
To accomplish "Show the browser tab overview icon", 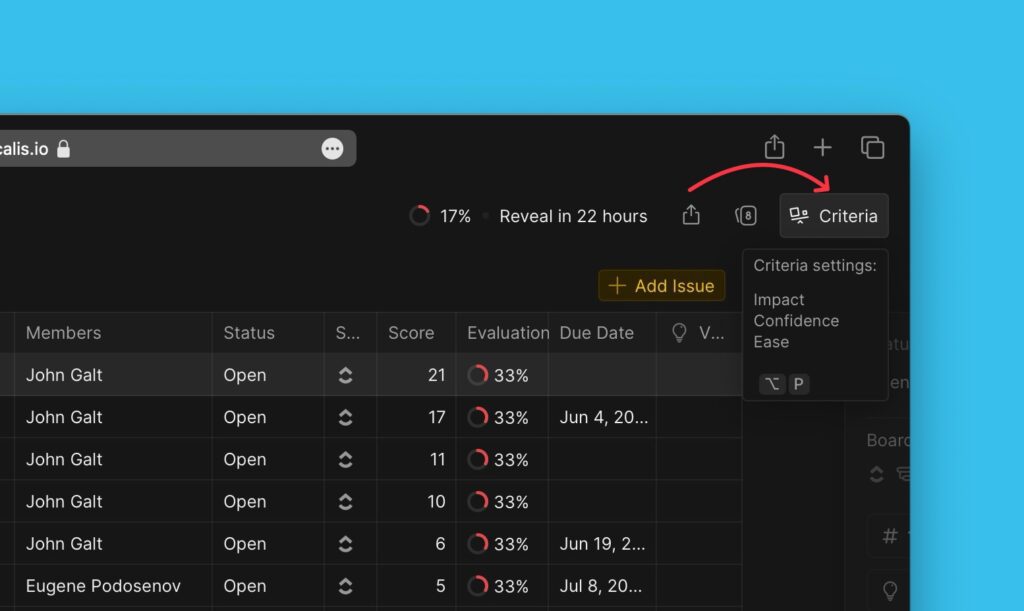I will tap(872, 148).
